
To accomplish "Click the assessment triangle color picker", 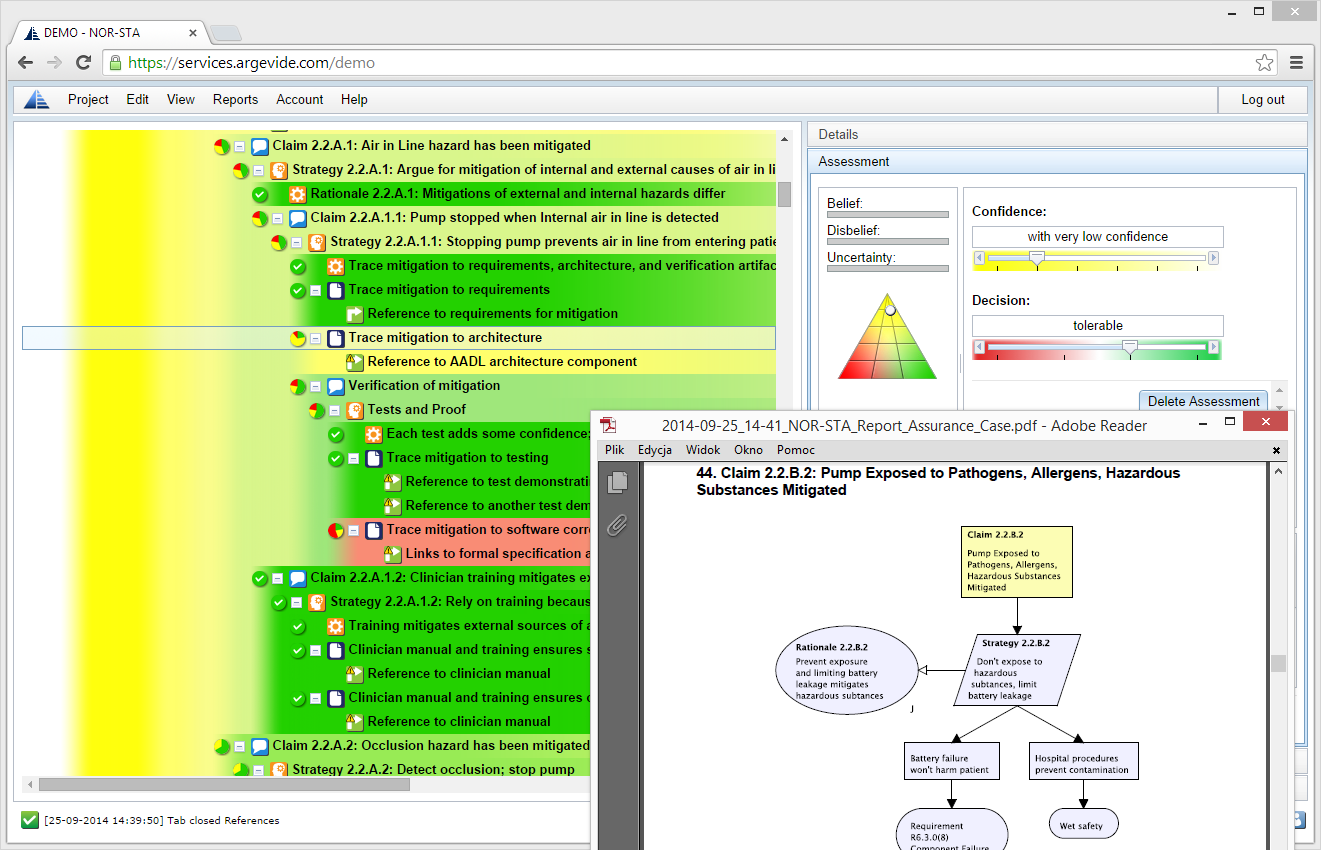I will [888, 337].
